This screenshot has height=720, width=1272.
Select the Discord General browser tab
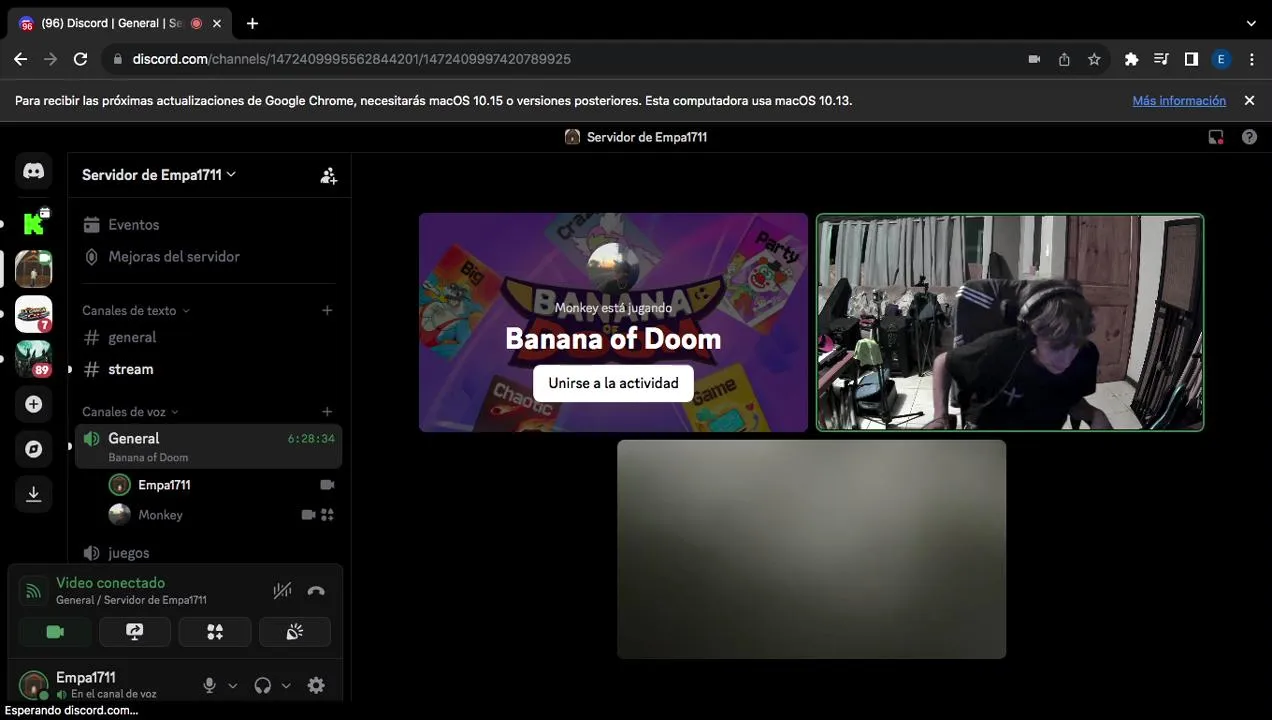coord(119,23)
